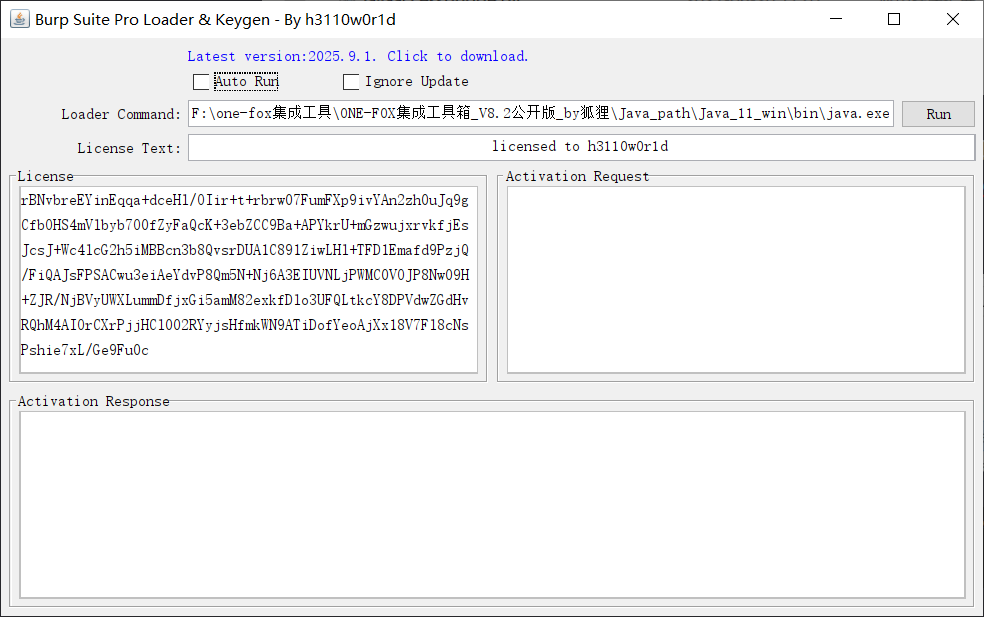Focus the Loader Command input field
984x617 pixels.
[x=541, y=114]
